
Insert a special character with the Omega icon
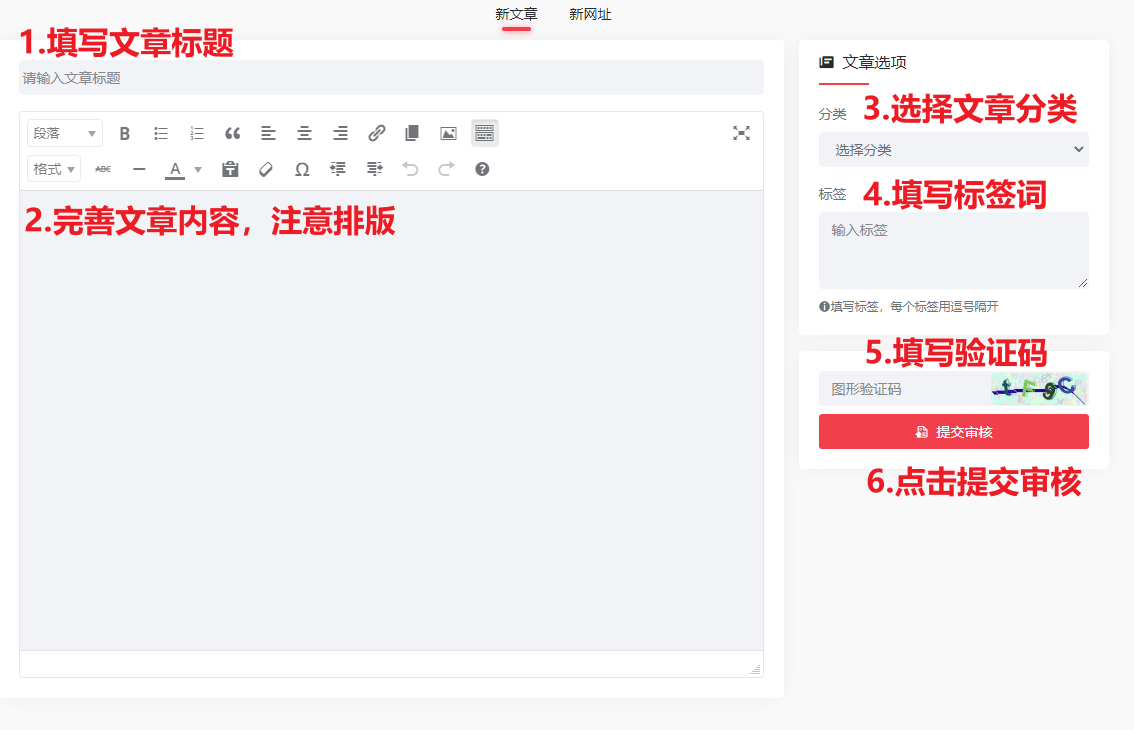tap(302, 169)
